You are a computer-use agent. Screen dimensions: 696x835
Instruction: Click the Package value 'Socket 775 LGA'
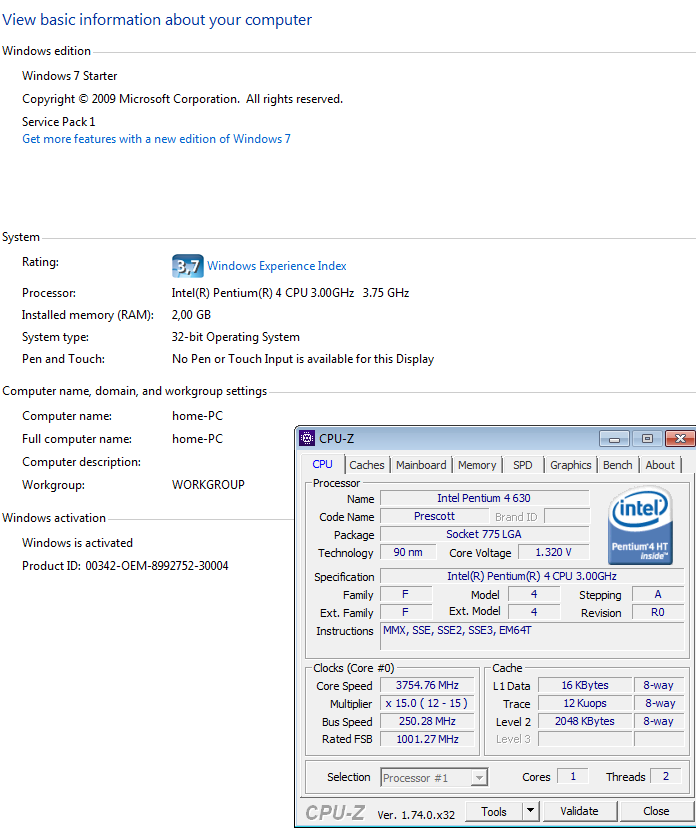[x=484, y=534]
